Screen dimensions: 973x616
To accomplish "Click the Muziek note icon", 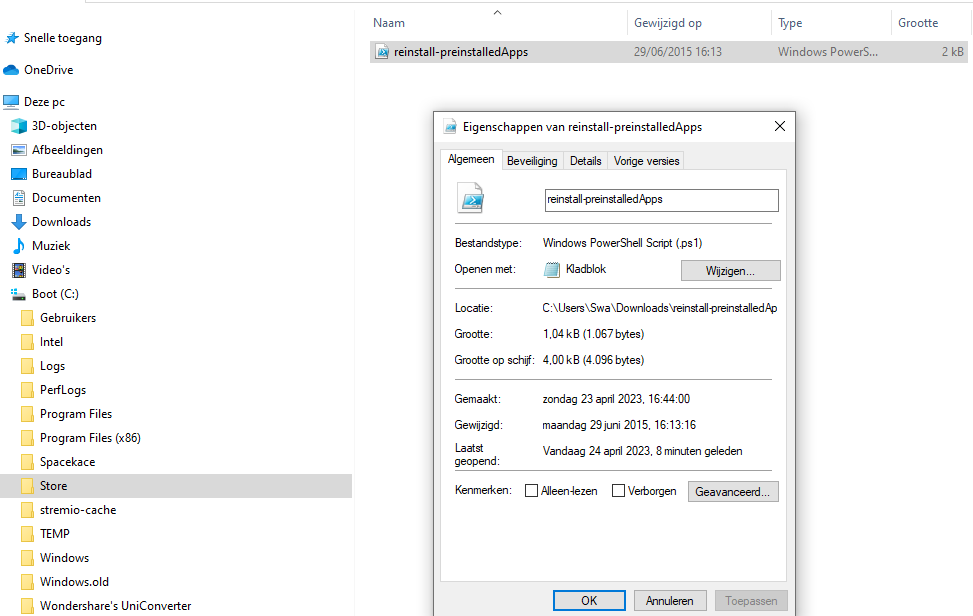I will 19,246.
